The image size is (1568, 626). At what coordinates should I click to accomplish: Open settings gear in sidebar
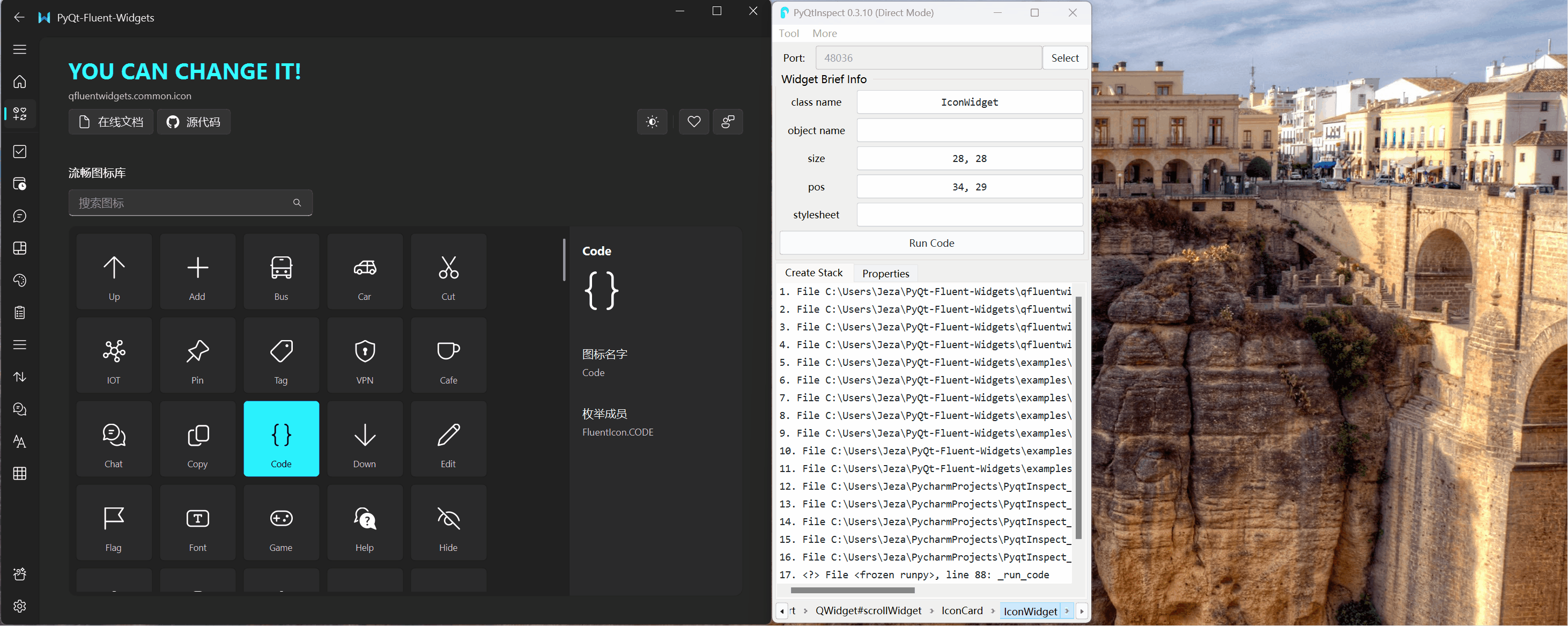point(19,606)
